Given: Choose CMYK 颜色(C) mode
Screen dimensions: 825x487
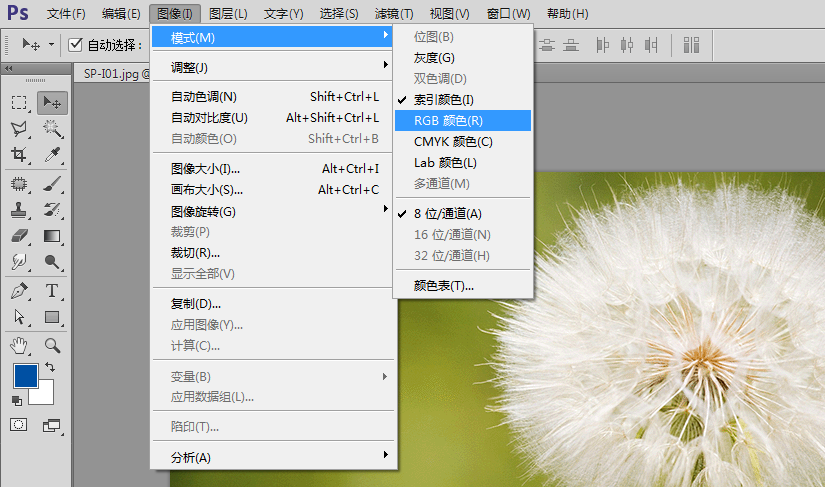Looking at the screenshot, I should 462,142.
